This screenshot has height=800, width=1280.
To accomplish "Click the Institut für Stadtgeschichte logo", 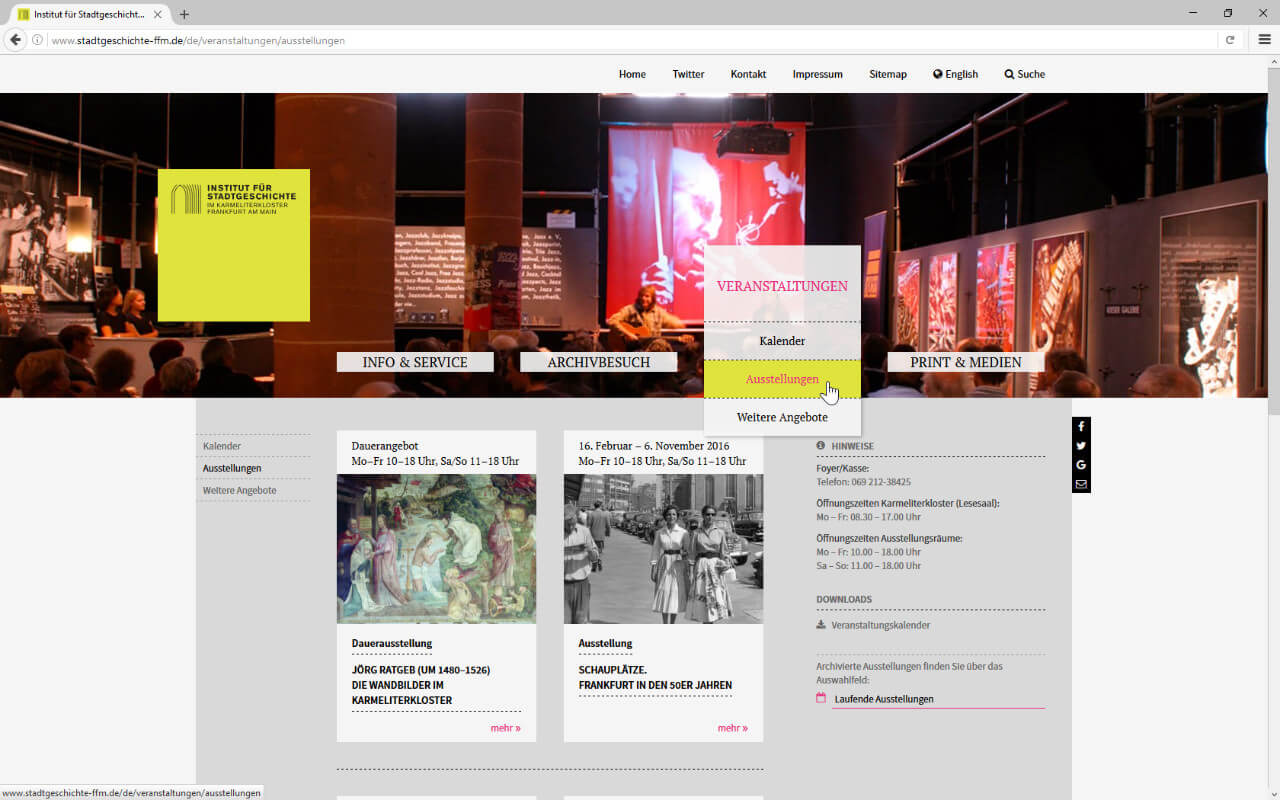I will tap(233, 245).
